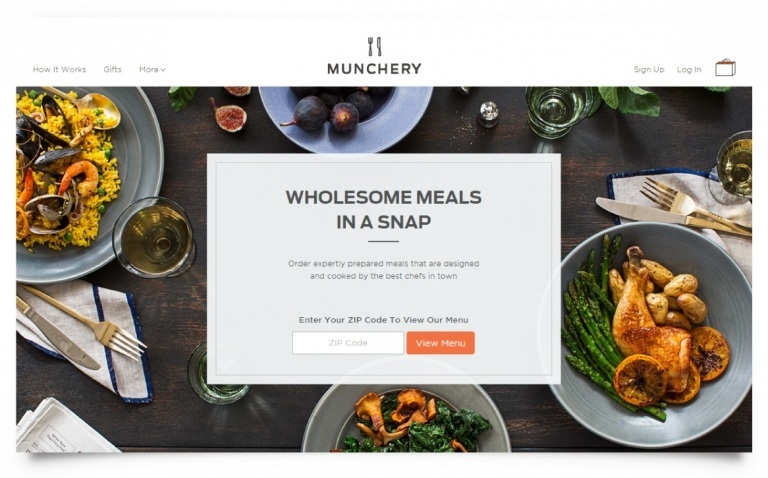Click the MUNCHERY wordmark logo
Image resolution: width=768 pixels, height=478 pixels.
pyautogui.click(x=375, y=69)
